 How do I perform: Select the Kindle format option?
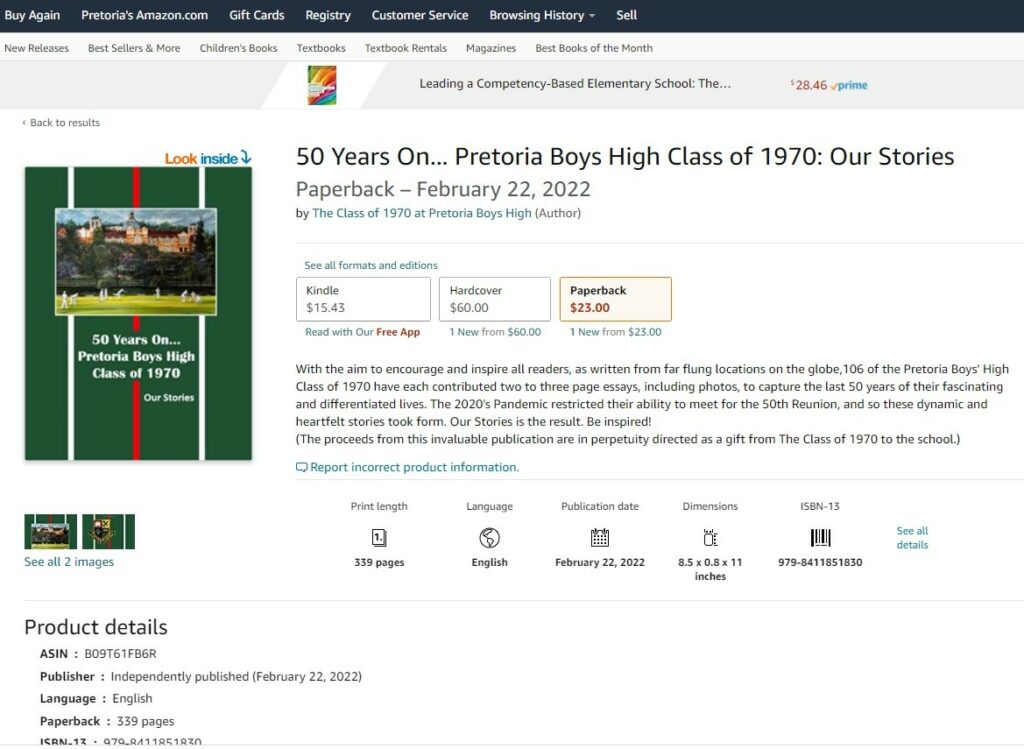coord(363,299)
